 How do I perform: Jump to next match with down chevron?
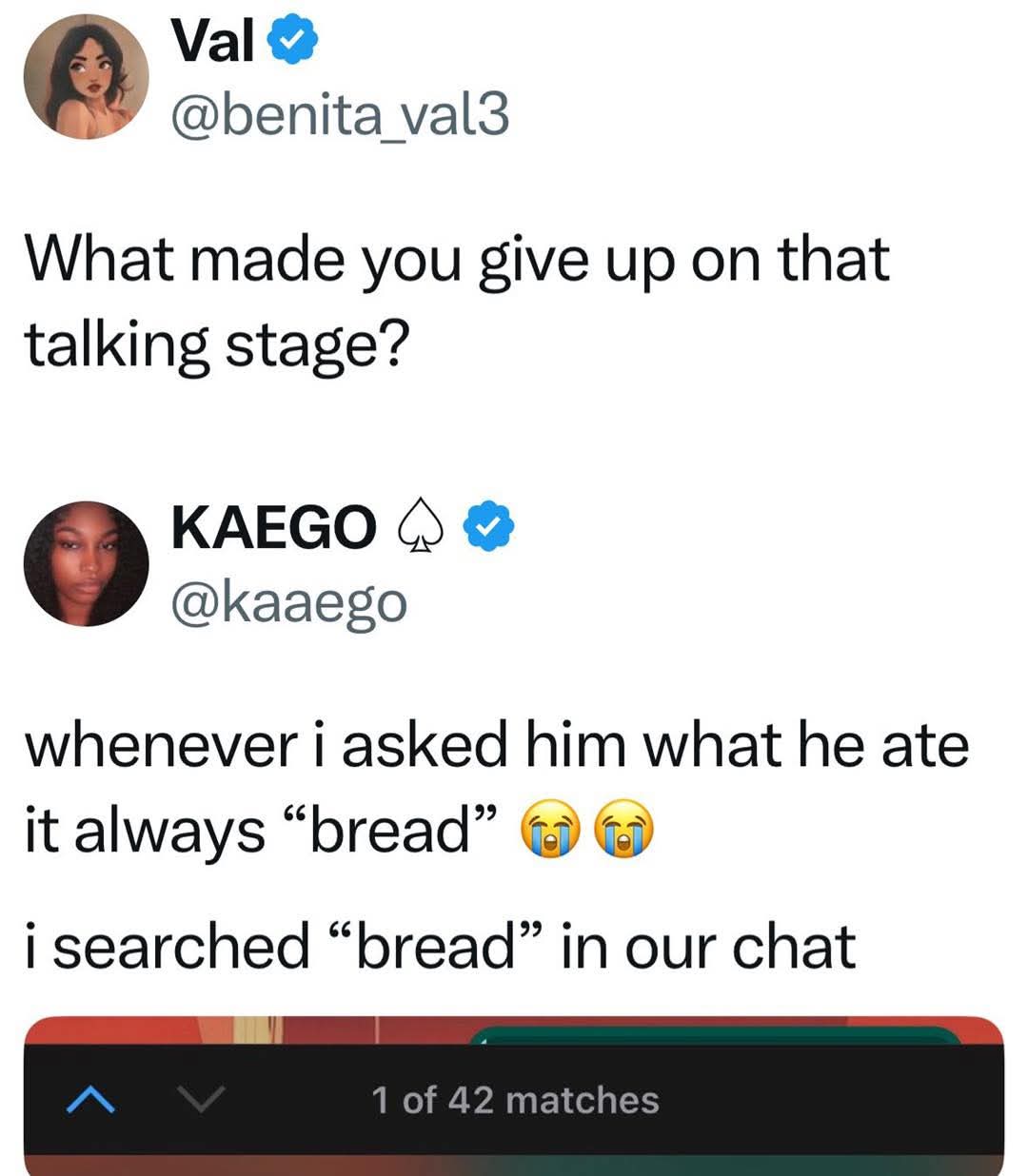click(x=202, y=1101)
